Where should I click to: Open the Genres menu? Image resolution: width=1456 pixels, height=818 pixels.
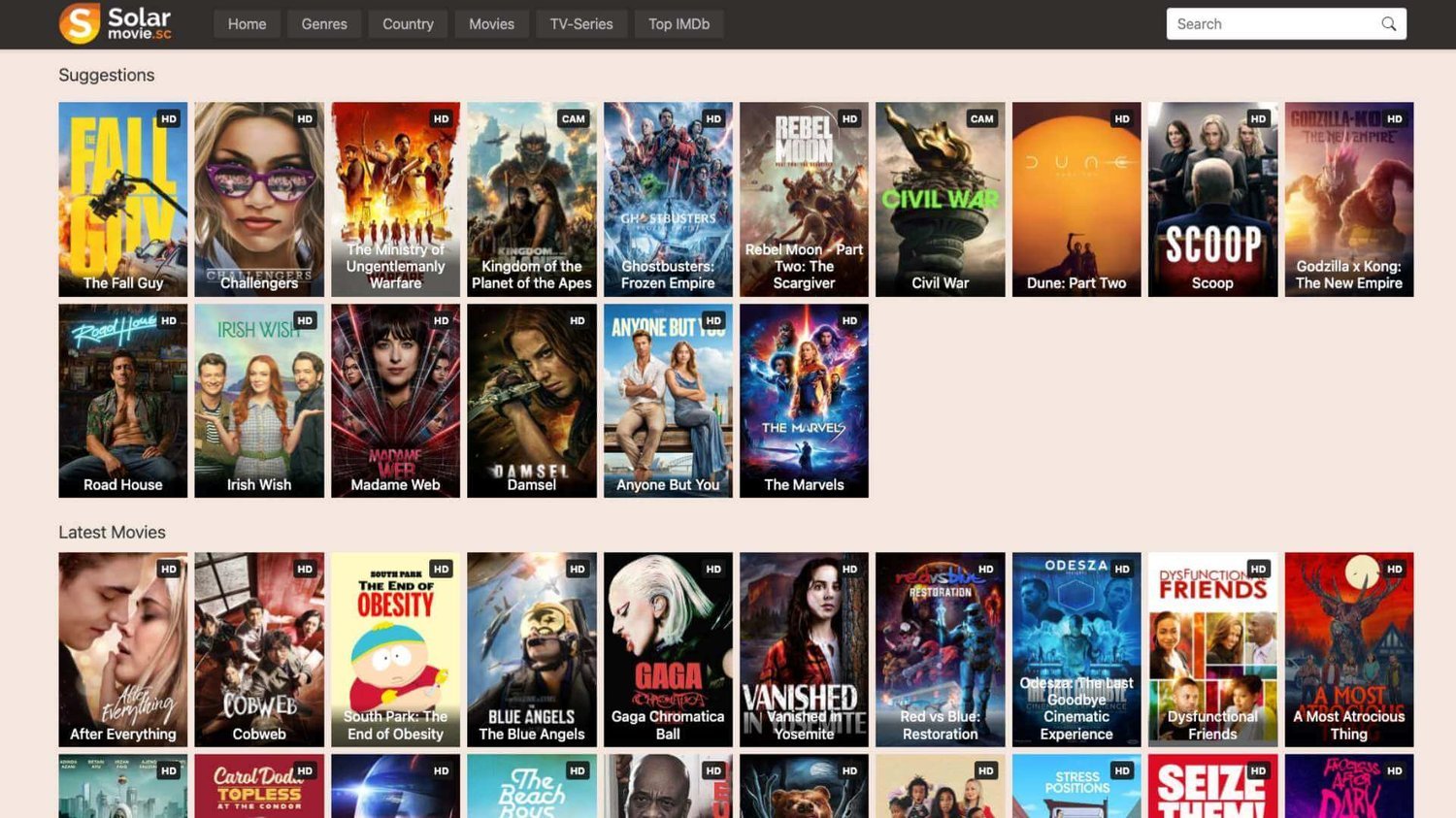[324, 24]
